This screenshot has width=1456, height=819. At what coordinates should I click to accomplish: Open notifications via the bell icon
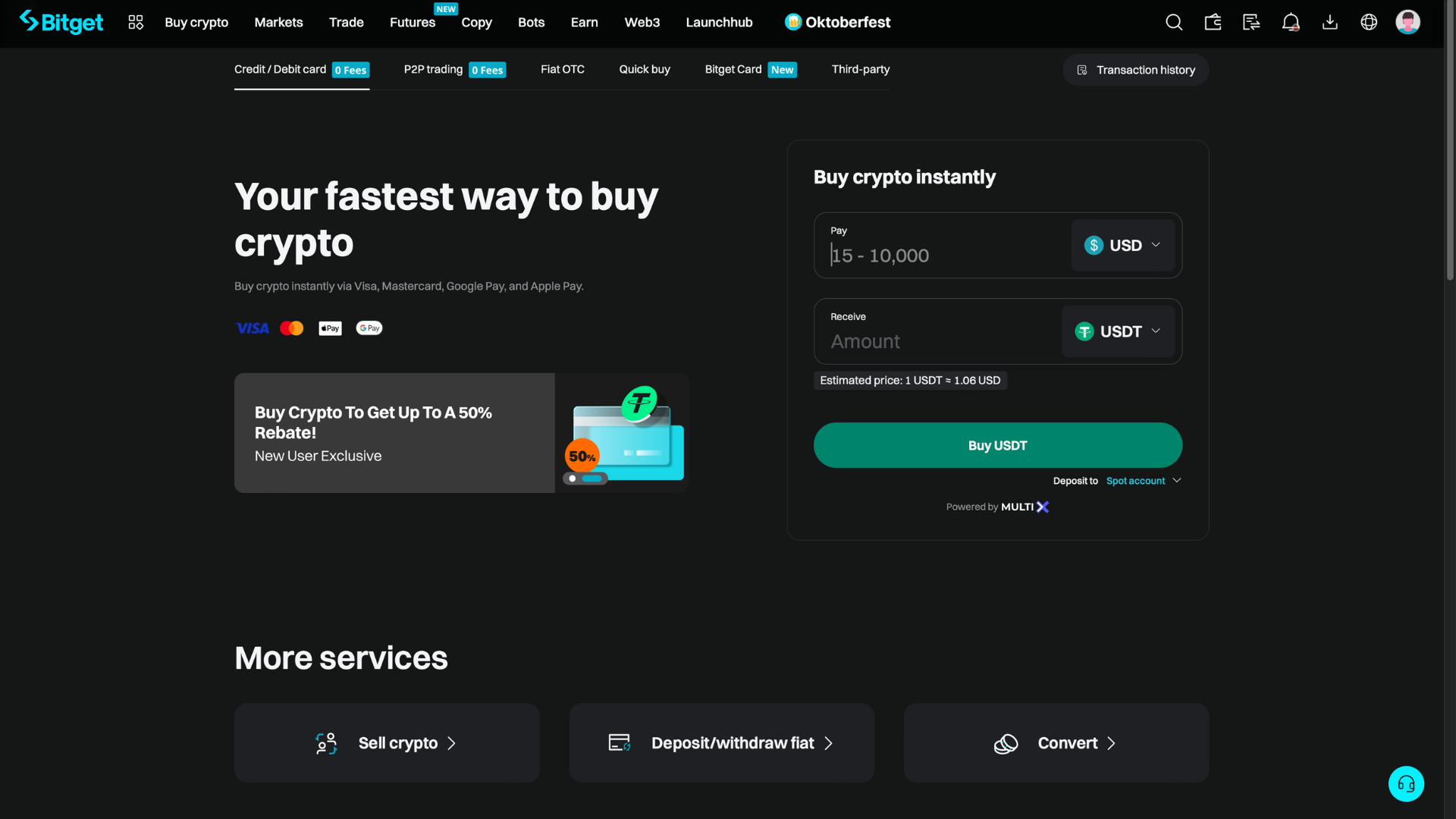coord(1291,22)
